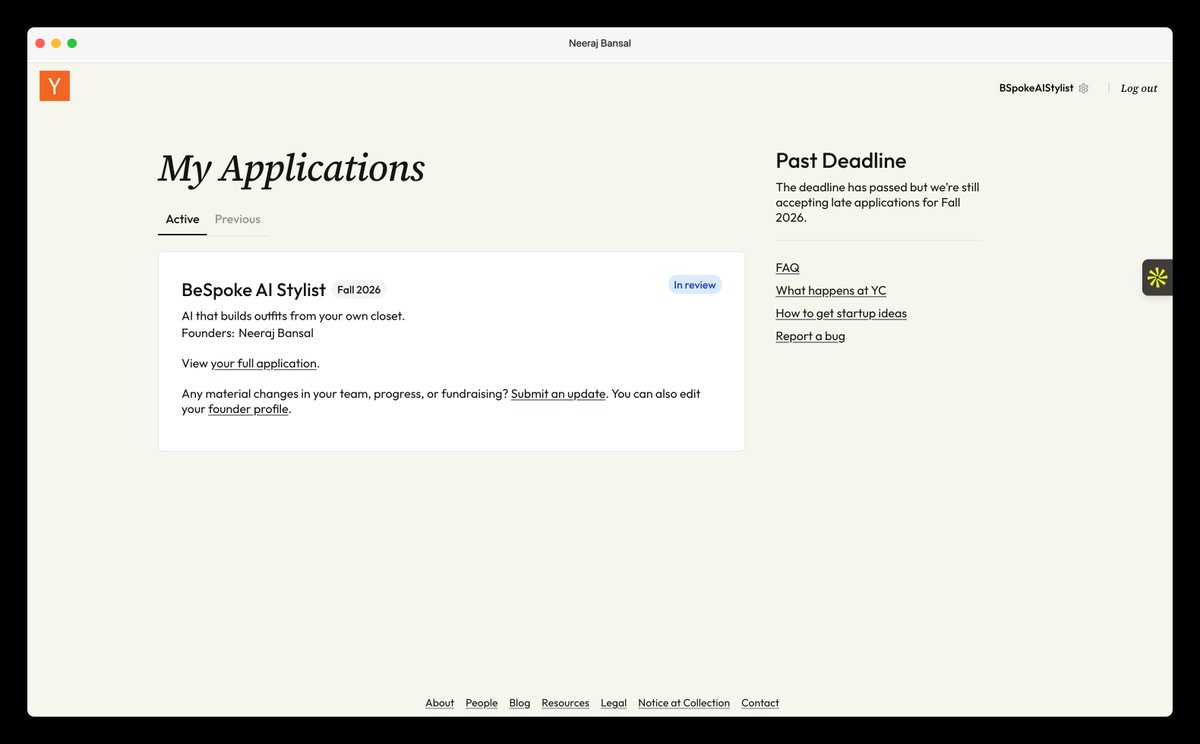Click the yellow minimize window button
1200x744 pixels.
pyautogui.click(x=56, y=43)
